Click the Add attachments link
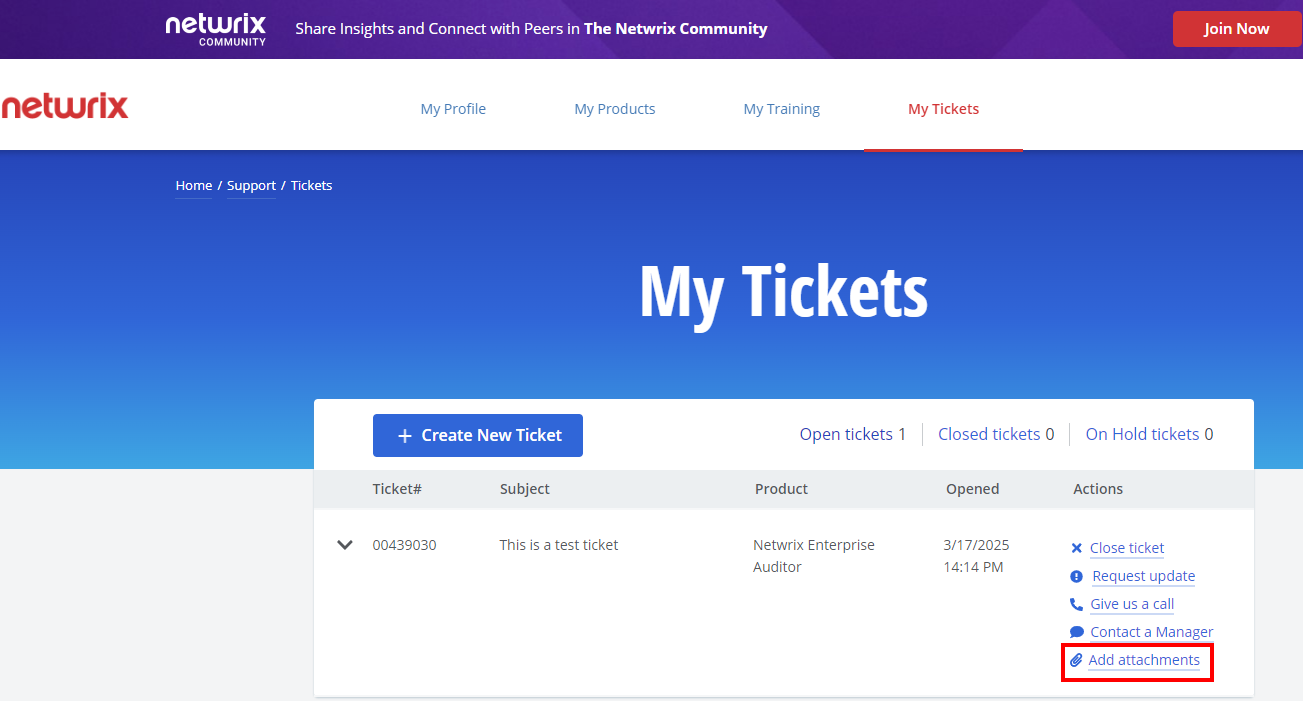Image resolution: width=1303 pixels, height=701 pixels. [1144, 660]
